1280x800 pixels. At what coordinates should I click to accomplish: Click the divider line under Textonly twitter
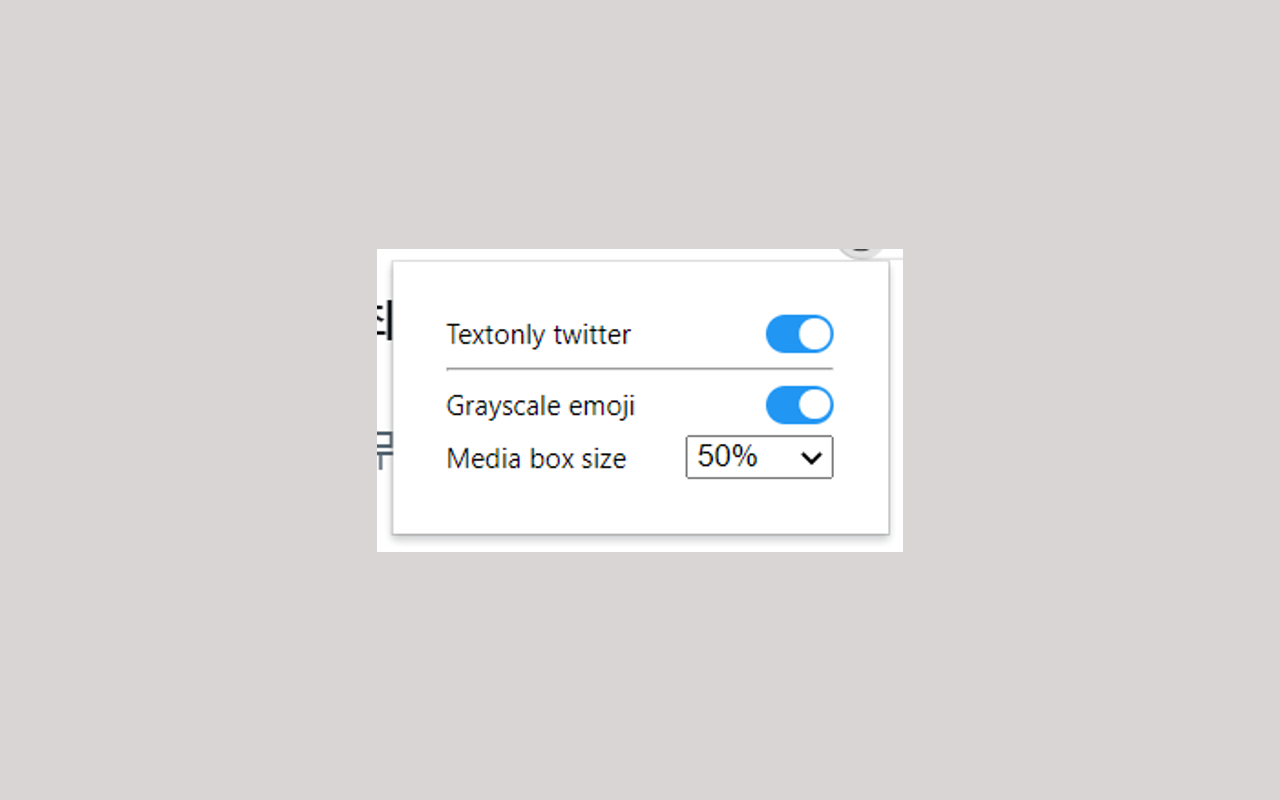[x=638, y=368]
